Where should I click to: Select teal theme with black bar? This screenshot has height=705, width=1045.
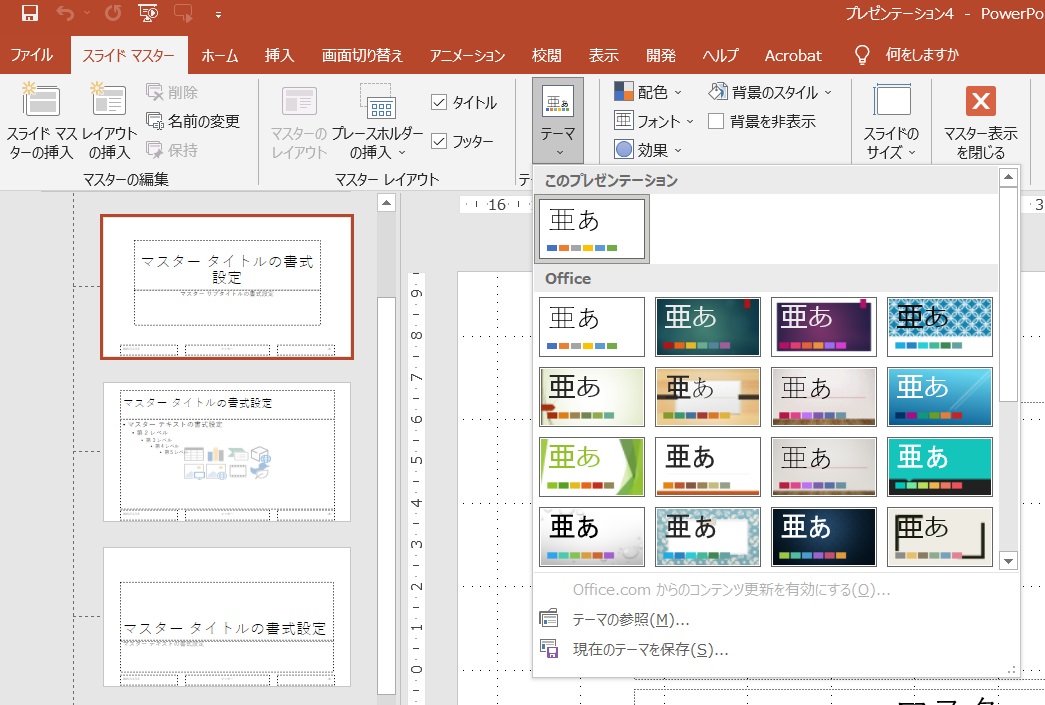(940, 466)
